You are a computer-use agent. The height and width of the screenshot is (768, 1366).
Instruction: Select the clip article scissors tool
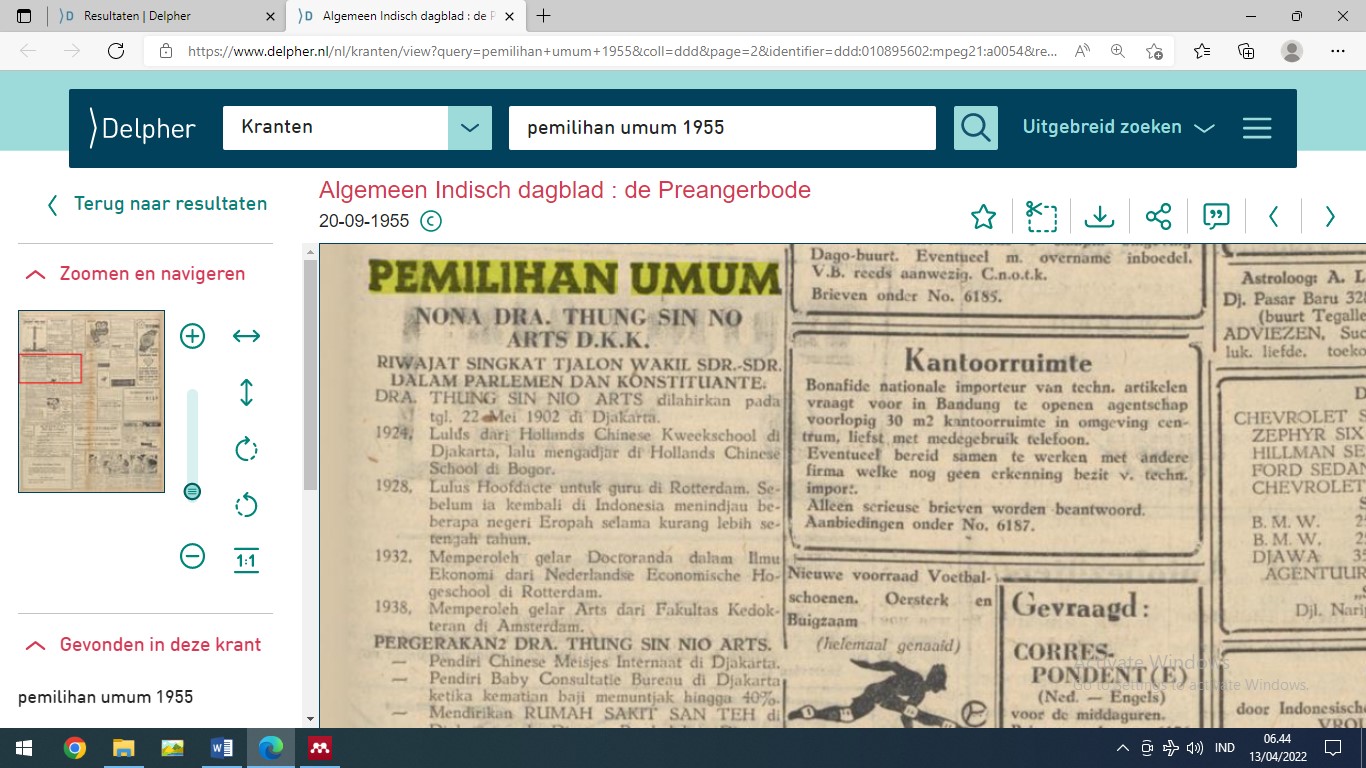click(x=1041, y=216)
